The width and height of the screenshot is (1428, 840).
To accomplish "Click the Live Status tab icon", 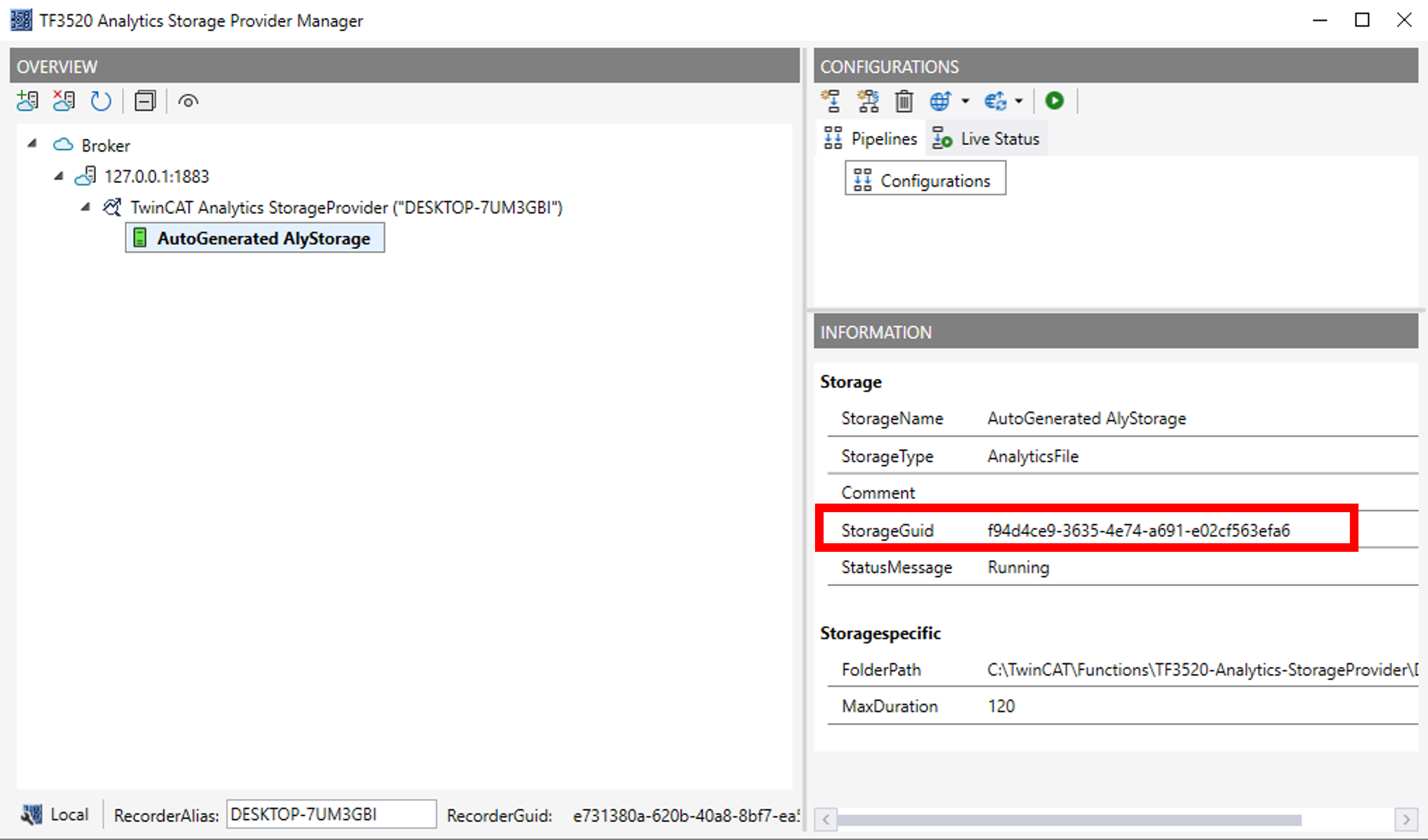I will (x=942, y=138).
